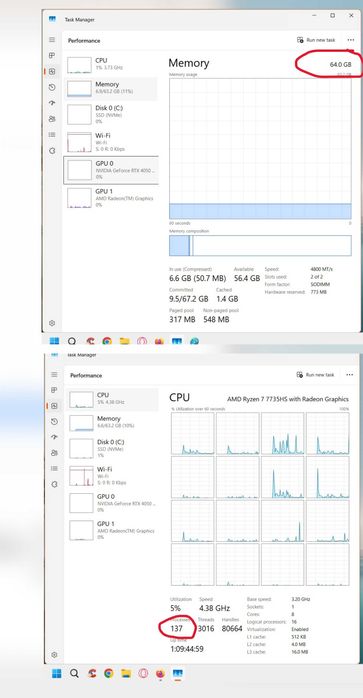Click the Memory composition bar
The height and width of the screenshot is (698, 363).
[260, 246]
